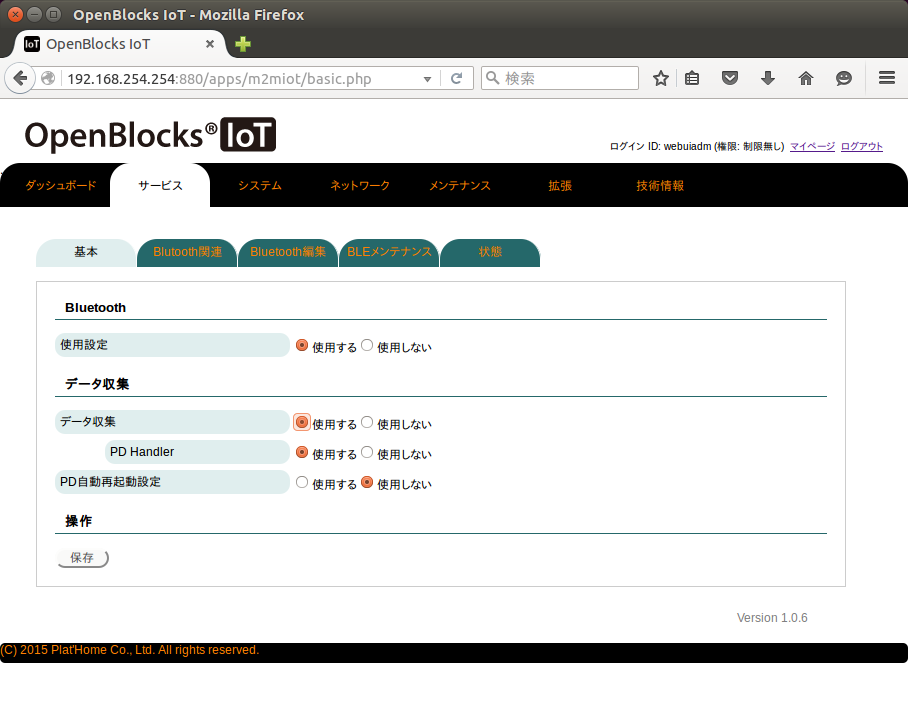Click the OpenBlocks IoT logo
The image size is (908, 706).
(150, 136)
